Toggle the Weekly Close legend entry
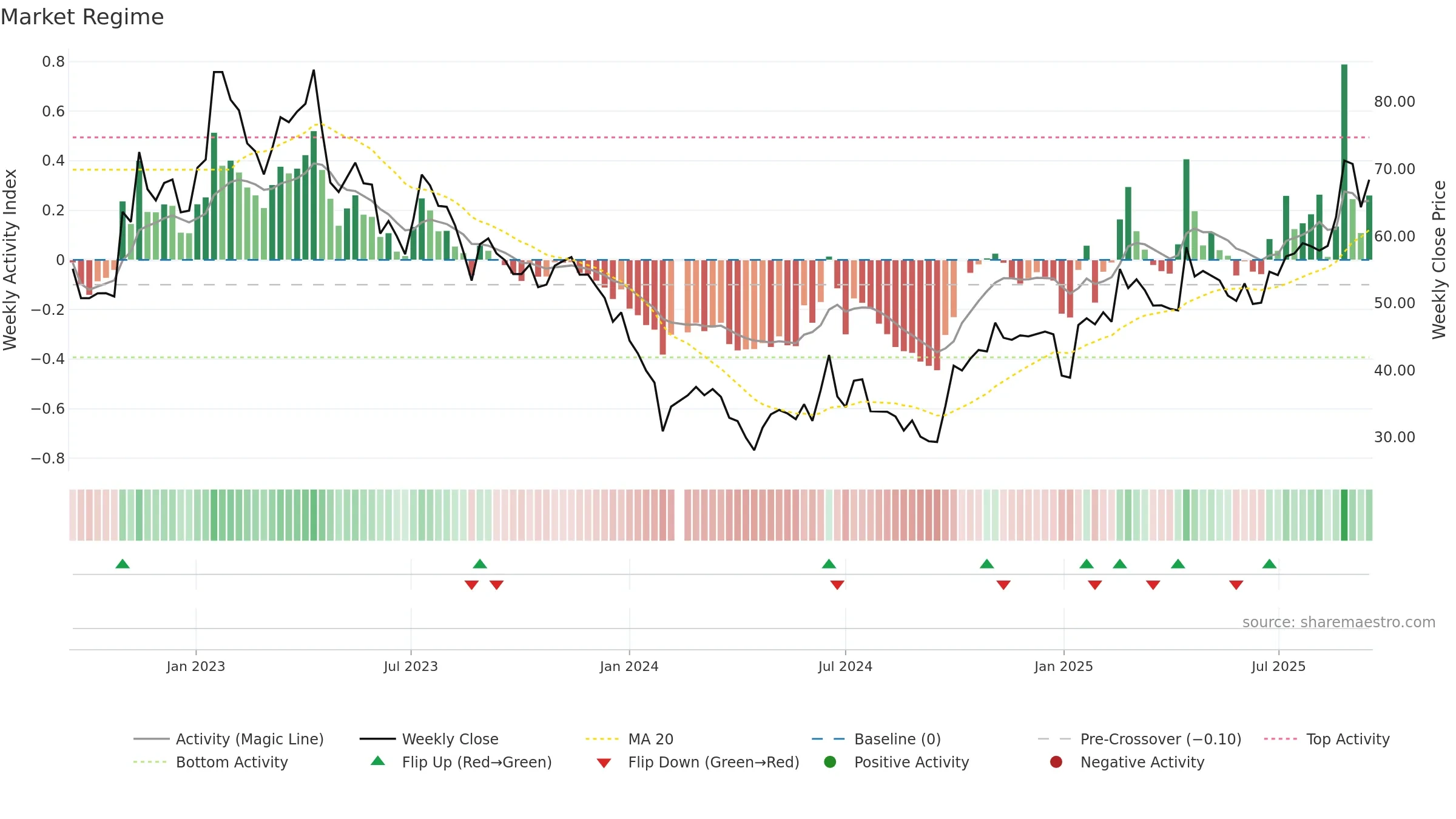This screenshot has width=1456, height=819. pyautogui.click(x=429, y=739)
